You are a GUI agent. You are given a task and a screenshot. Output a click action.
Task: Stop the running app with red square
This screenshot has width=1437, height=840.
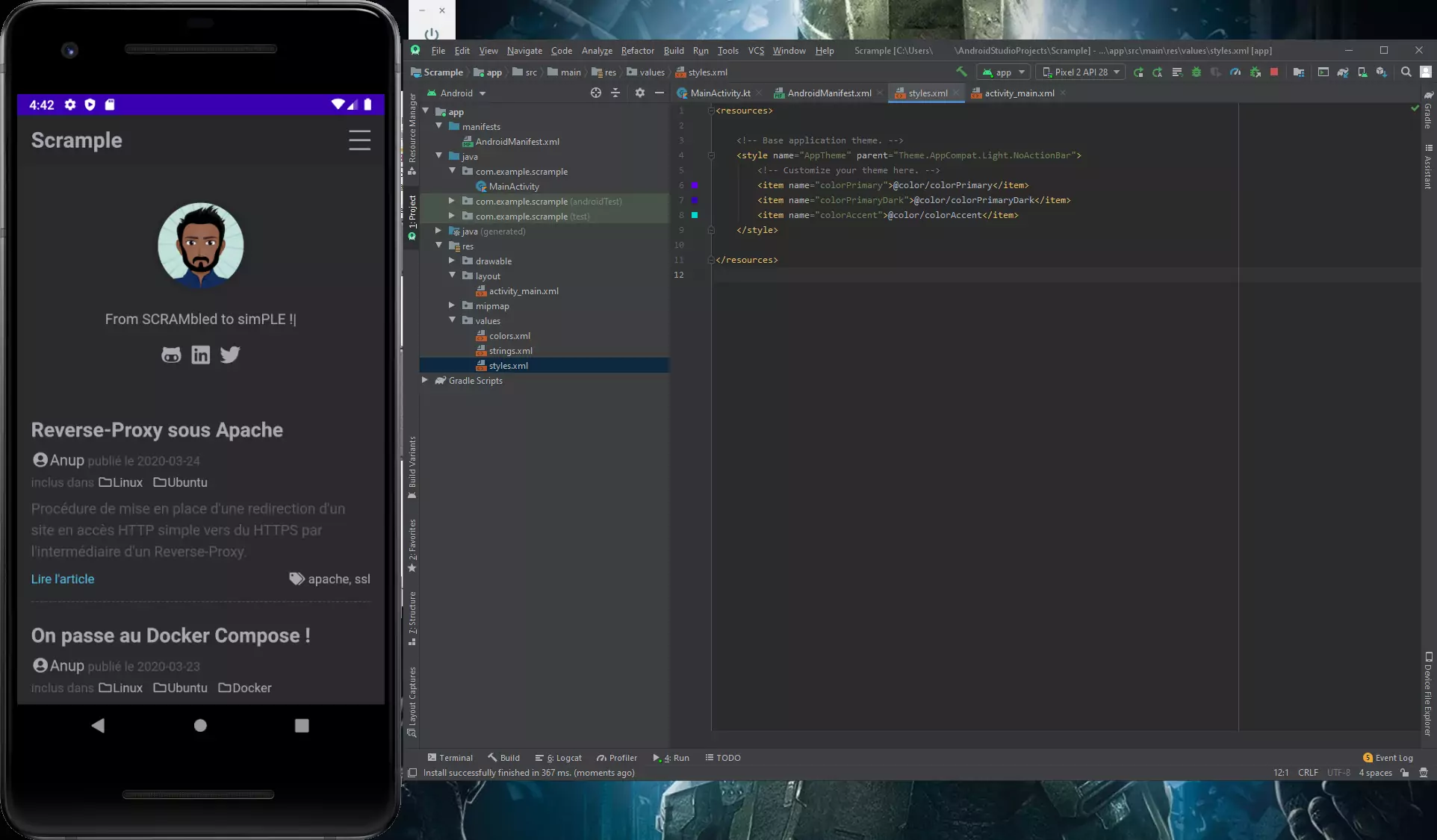point(1274,72)
